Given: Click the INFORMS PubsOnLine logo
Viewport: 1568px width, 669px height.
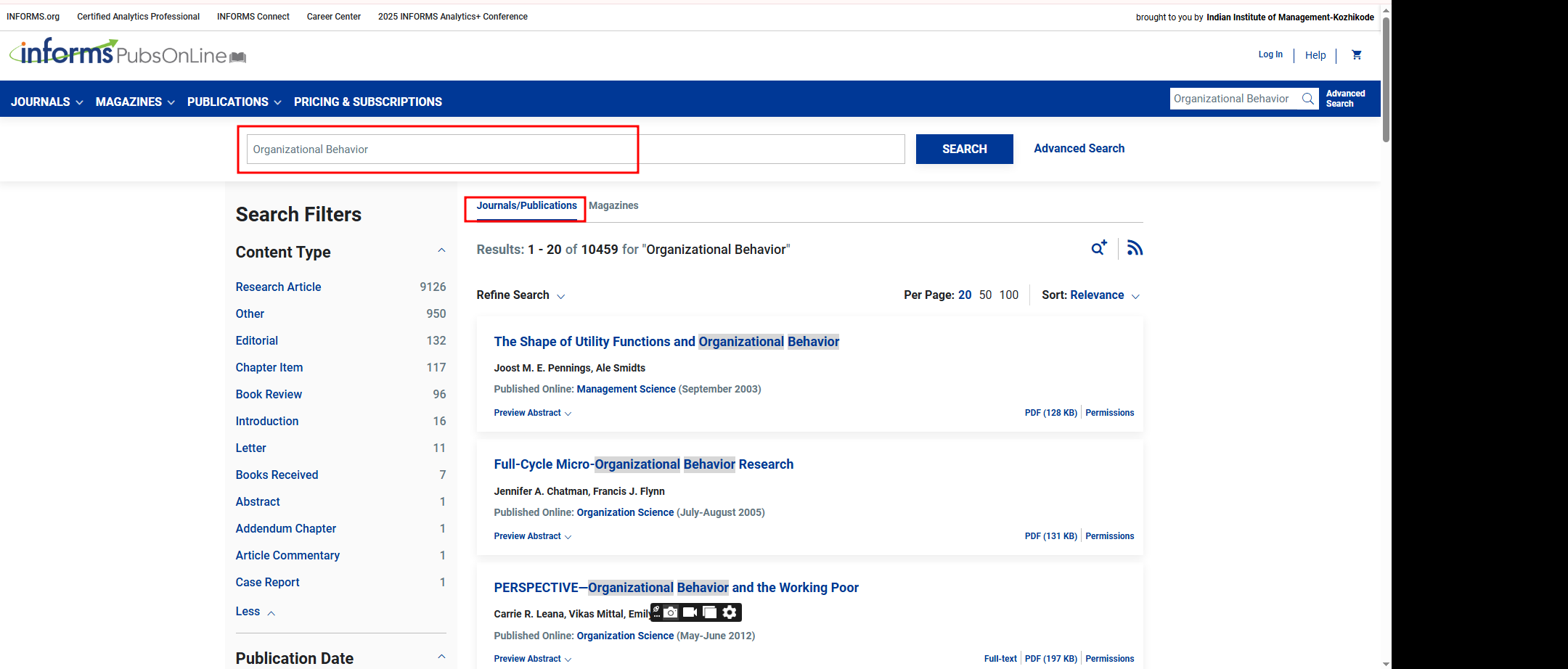Looking at the screenshot, I should click(127, 52).
